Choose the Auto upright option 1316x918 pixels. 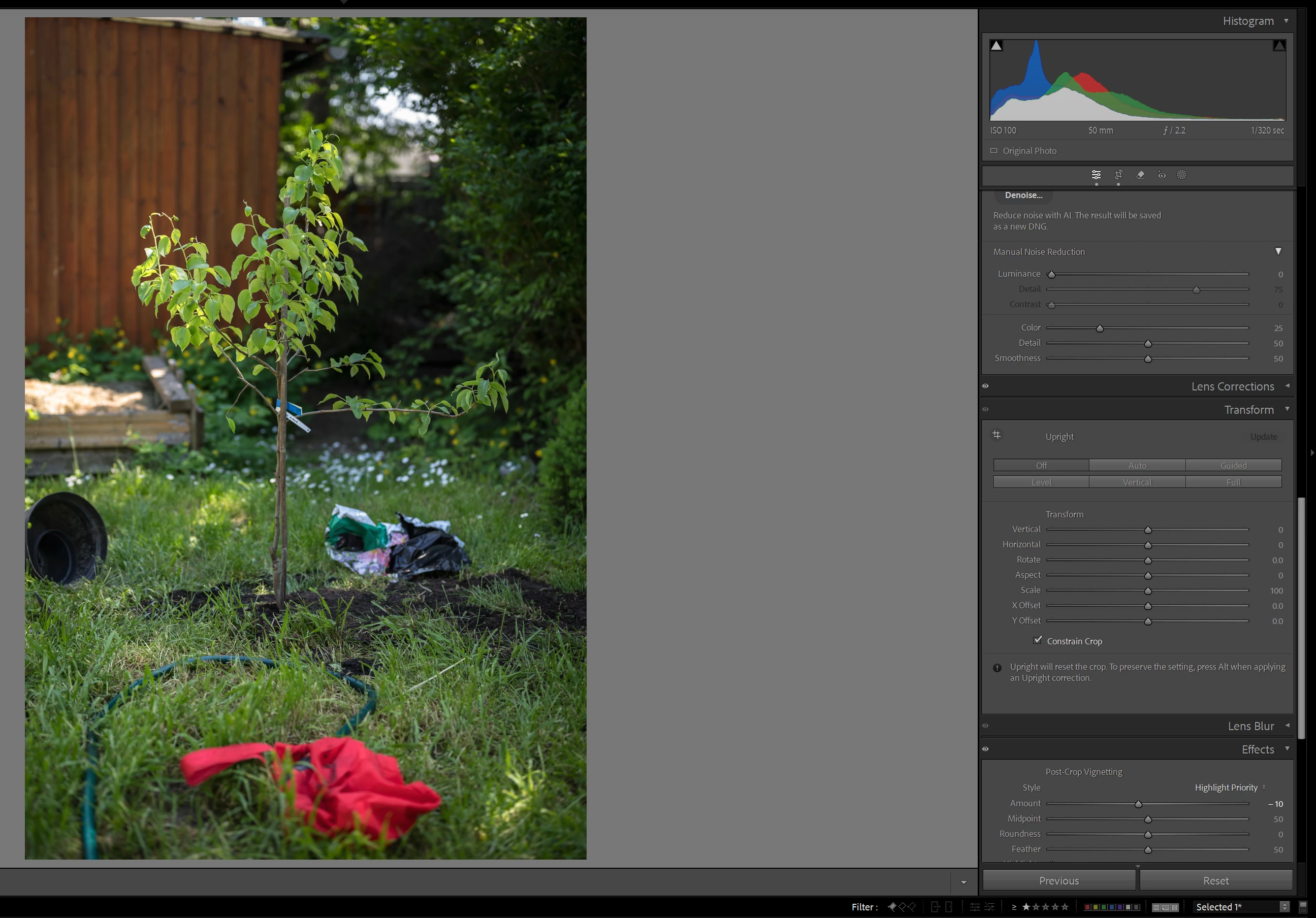point(1137,465)
